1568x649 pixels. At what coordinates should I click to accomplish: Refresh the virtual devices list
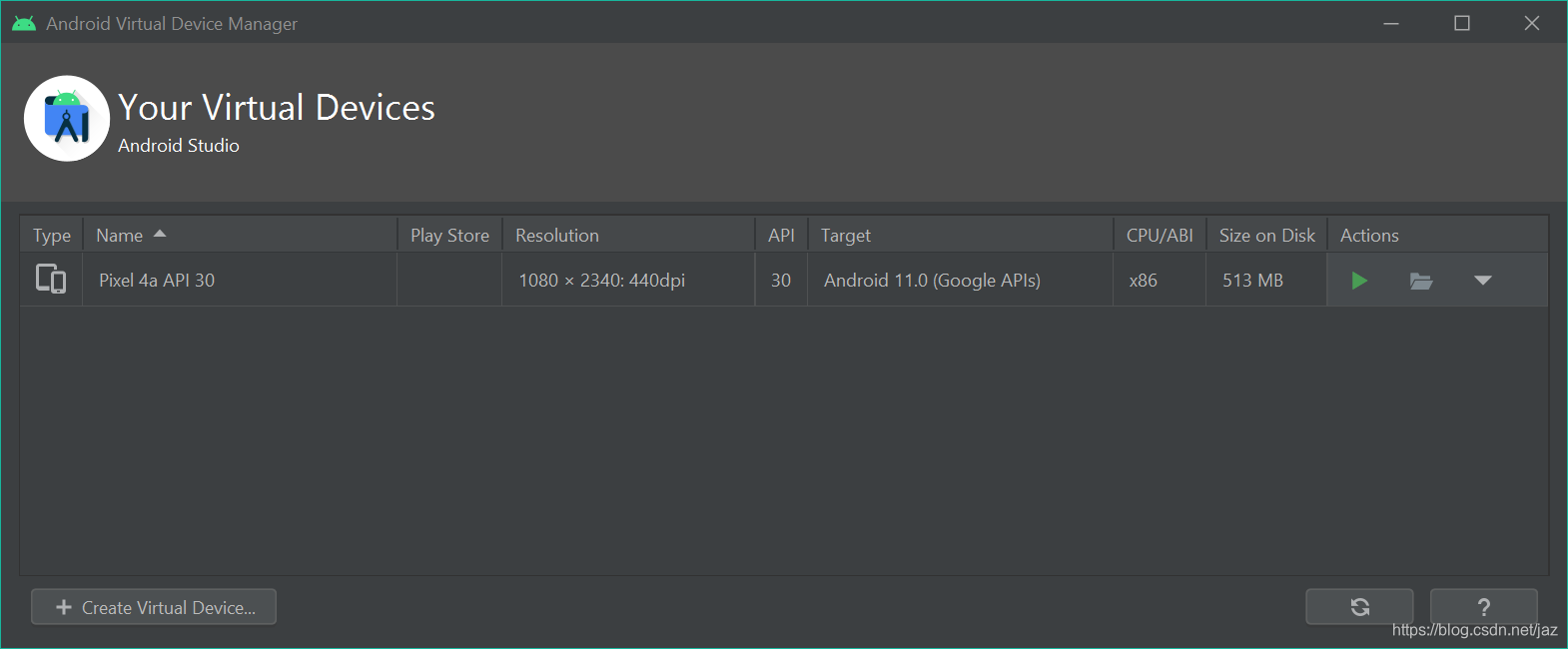(x=1359, y=607)
